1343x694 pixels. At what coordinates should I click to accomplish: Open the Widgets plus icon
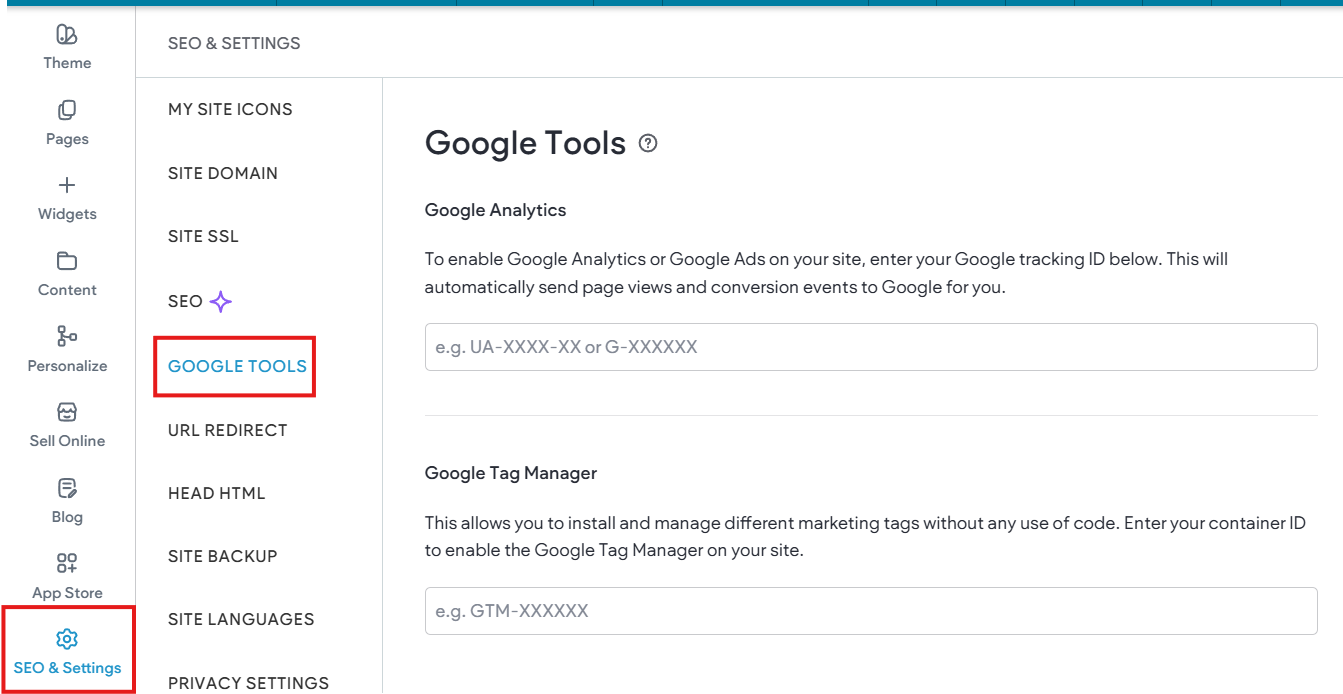coord(67,185)
